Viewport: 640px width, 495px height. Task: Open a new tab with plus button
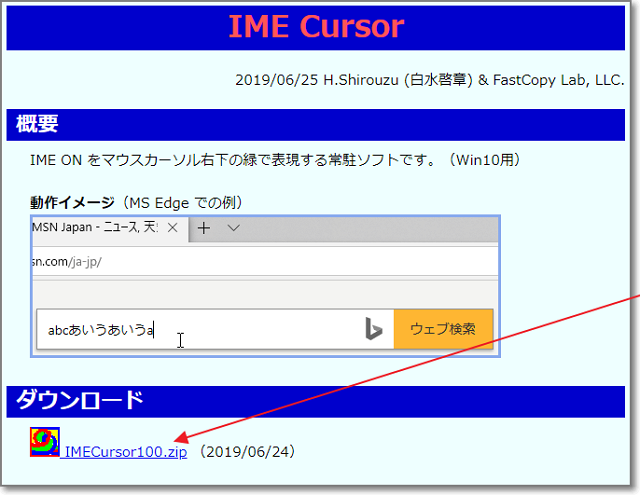pyautogui.click(x=203, y=228)
